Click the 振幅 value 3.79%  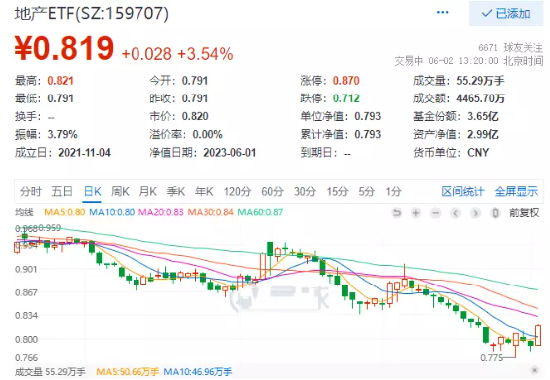[x=62, y=134]
